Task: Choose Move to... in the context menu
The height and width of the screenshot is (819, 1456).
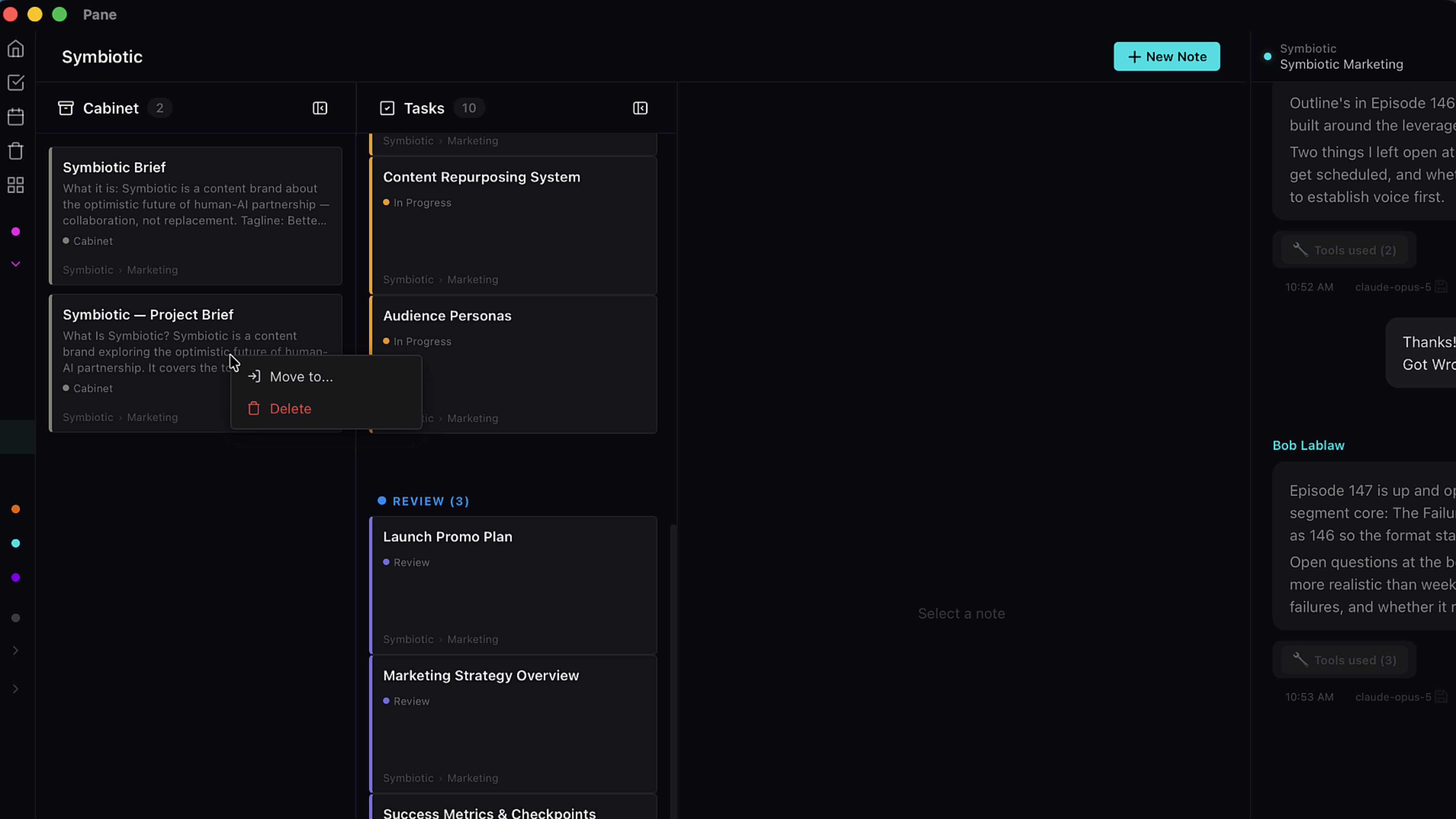Action: coord(326,376)
